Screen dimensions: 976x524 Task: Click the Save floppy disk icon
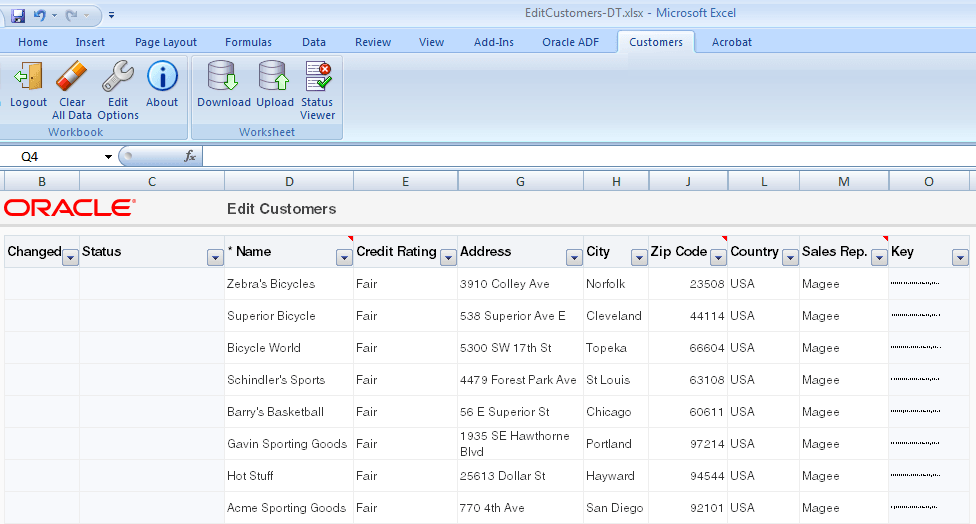18,15
